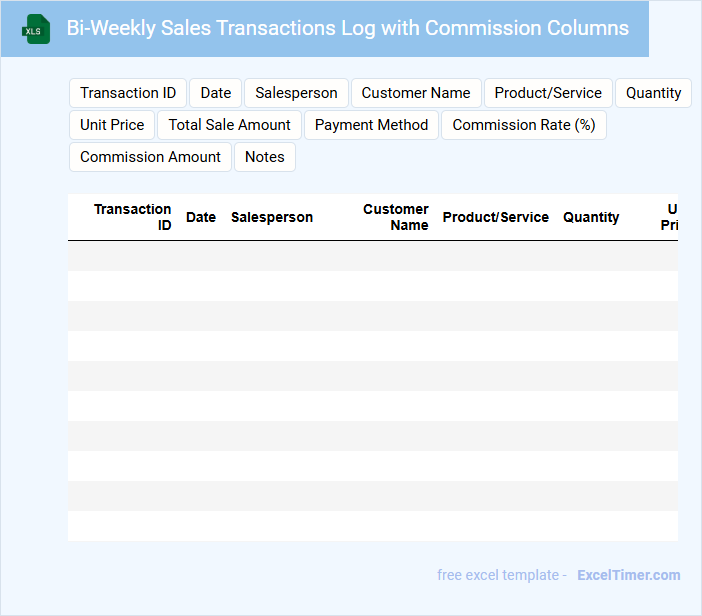702x616 pixels.
Task: Click the XLS file icon
Action: [x=36, y=29]
